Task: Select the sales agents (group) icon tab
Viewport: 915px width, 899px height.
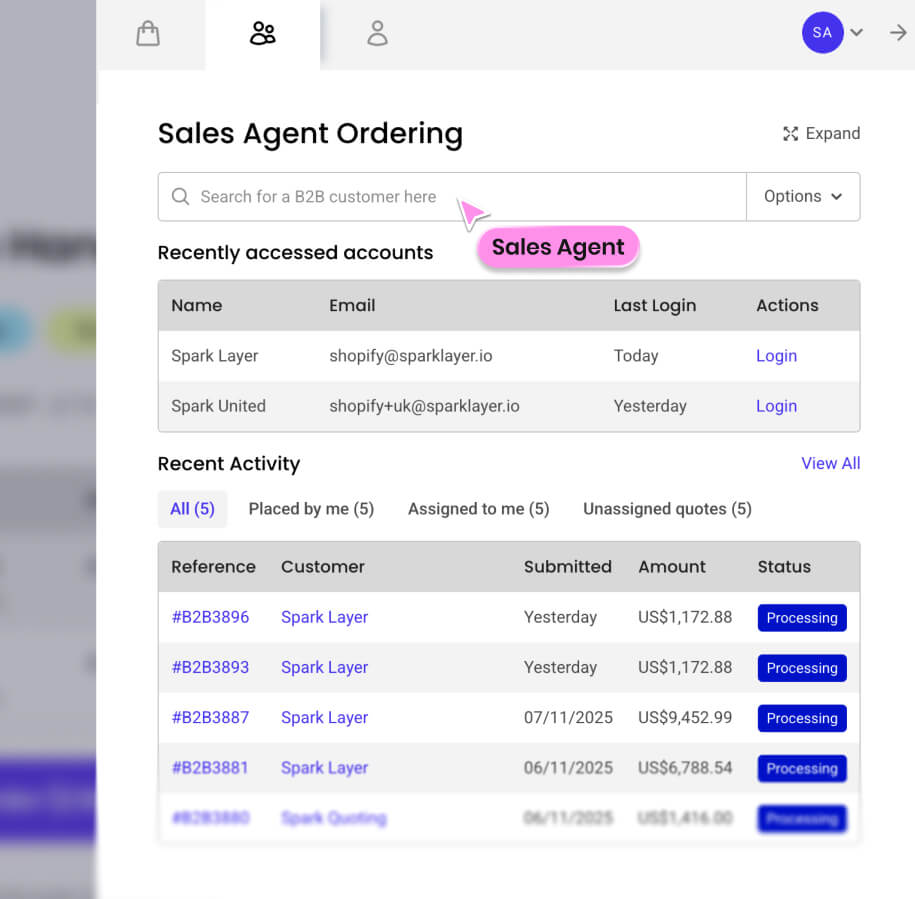Action: coord(262,33)
